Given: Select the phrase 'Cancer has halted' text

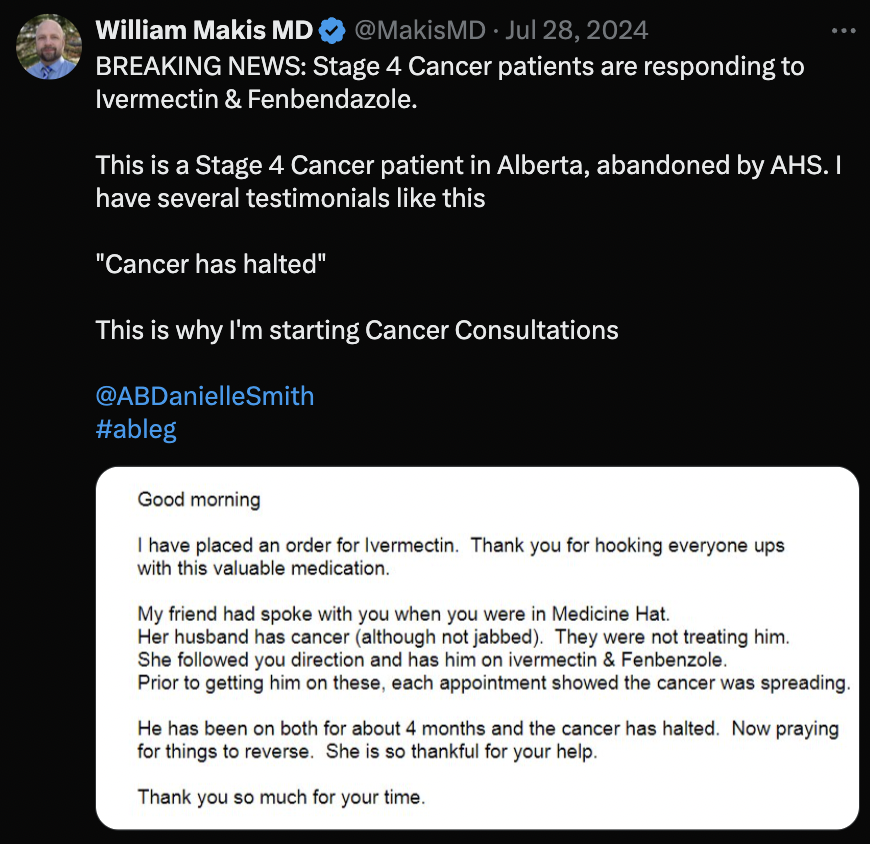Looking at the screenshot, I should 210,263.
